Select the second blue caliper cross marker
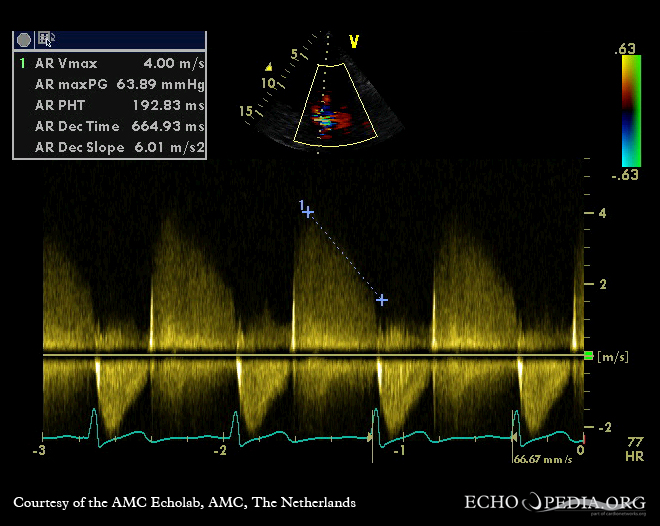This screenshot has height=526, width=660. [381, 299]
